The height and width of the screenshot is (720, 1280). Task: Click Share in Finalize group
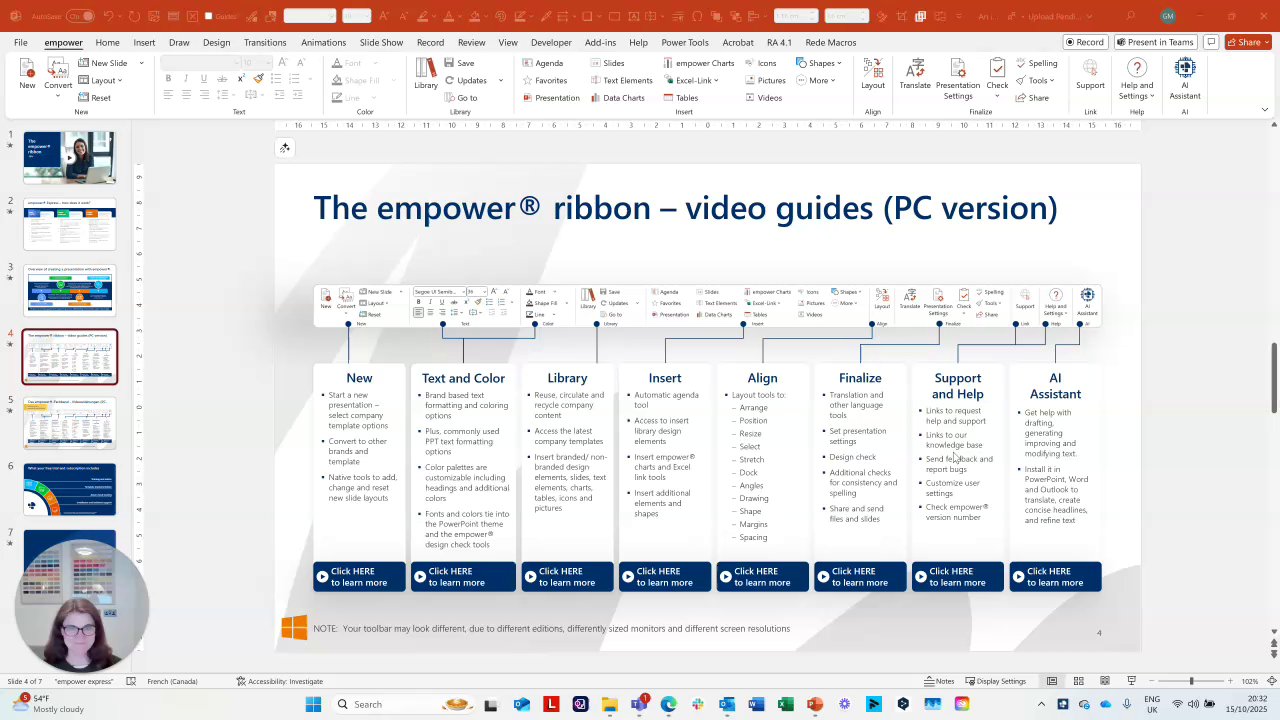(x=1032, y=98)
